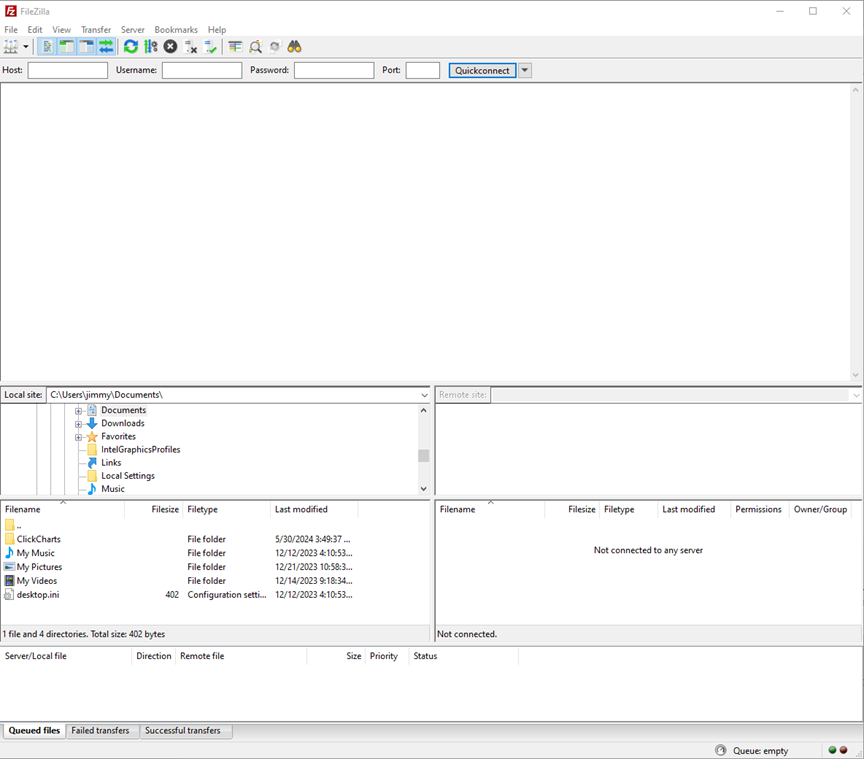Click the binoculars search remote files icon
Screen dimensions: 864x759
(x=294, y=47)
